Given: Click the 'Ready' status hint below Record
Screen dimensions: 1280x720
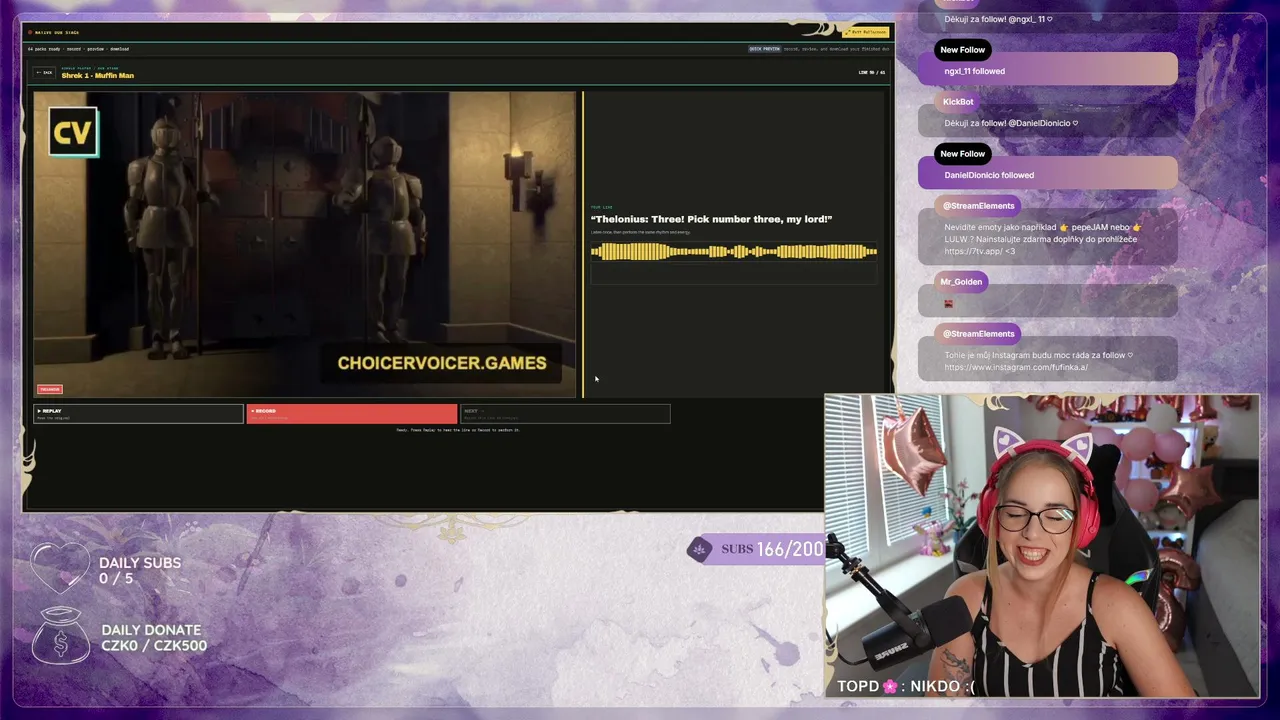Looking at the screenshot, I should [x=458, y=430].
